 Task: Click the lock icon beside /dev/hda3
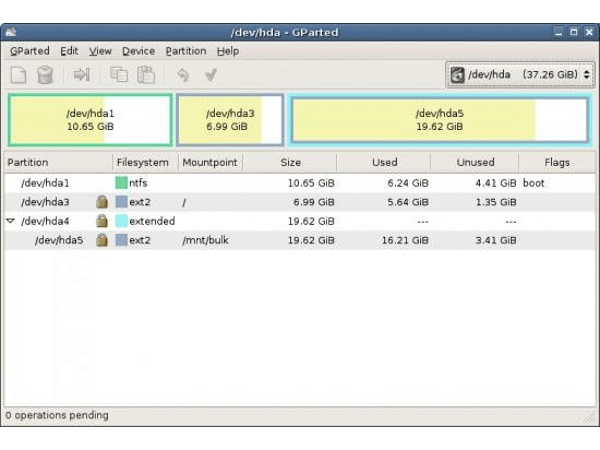tap(101, 202)
